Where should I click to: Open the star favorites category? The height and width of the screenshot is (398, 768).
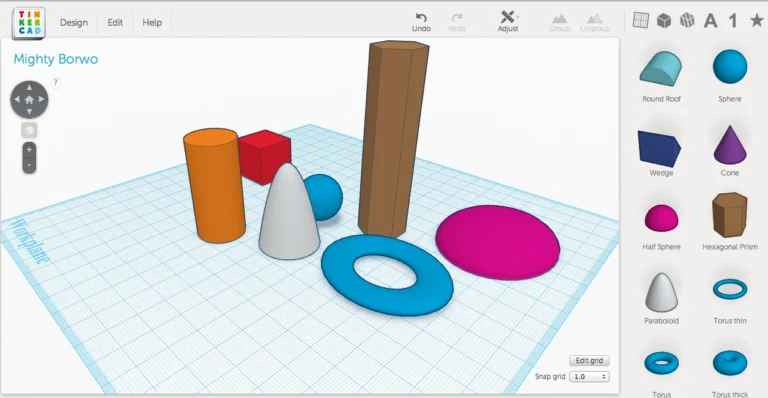click(757, 20)
